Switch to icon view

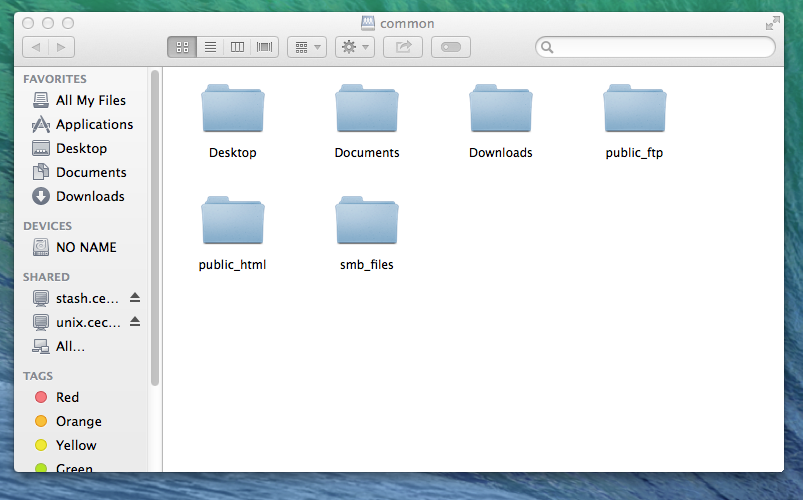coord(182,47)
